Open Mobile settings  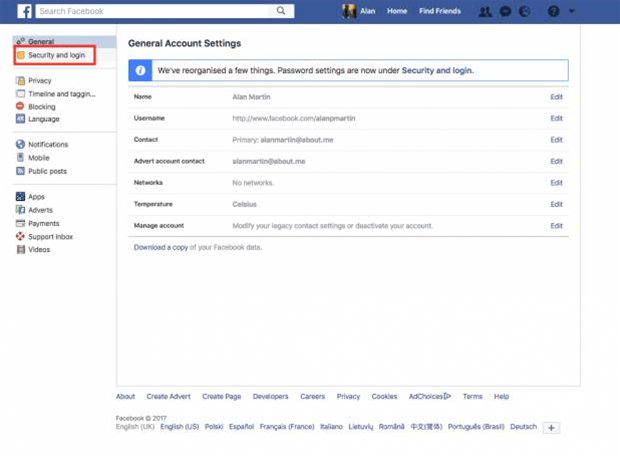[39, 158]
